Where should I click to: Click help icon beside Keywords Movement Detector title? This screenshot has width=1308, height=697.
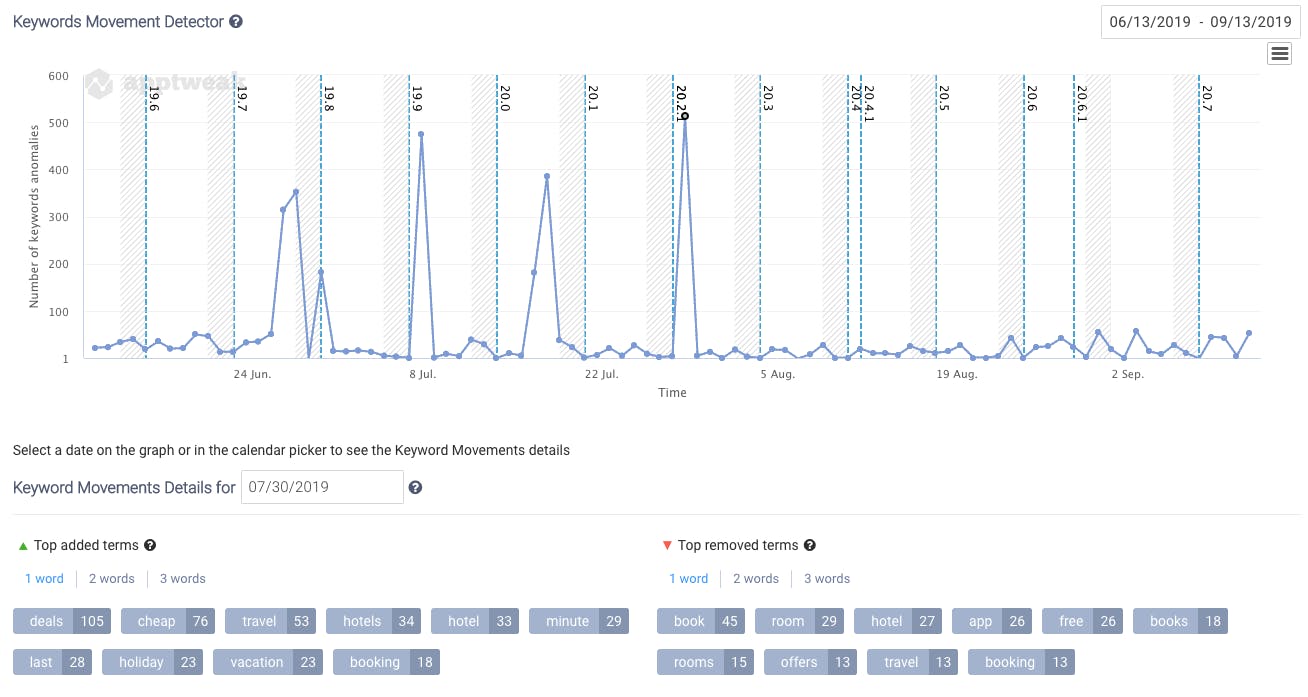pos(236,21)
